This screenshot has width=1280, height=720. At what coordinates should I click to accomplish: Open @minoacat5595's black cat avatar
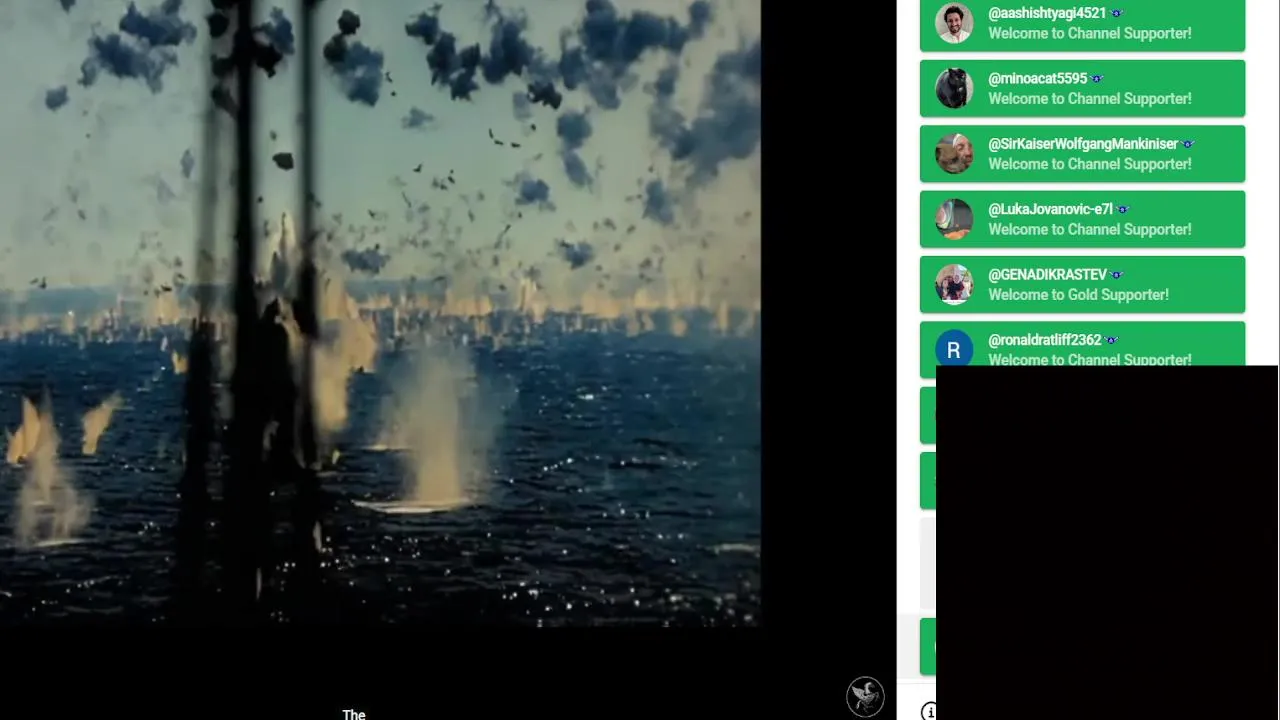[954, 88]
